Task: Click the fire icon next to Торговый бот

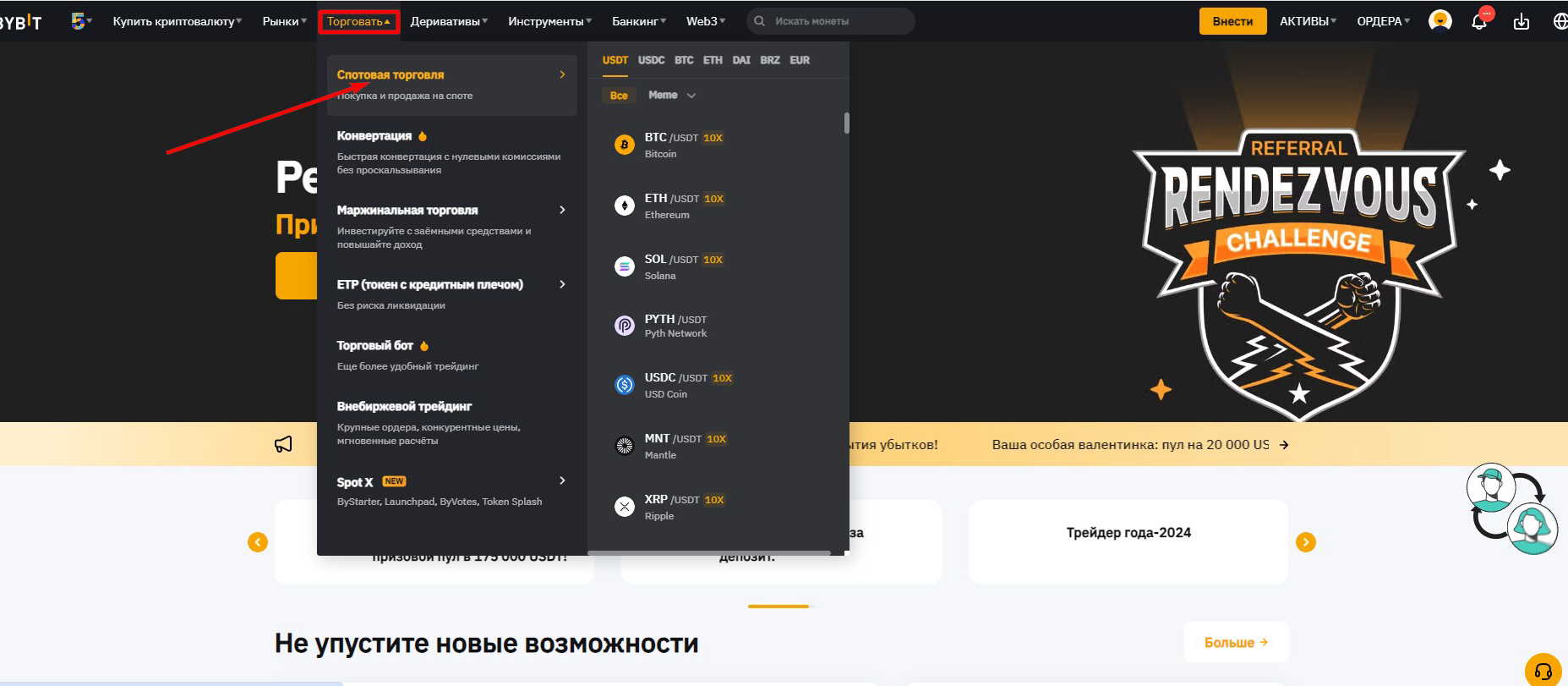Action: 424,346
